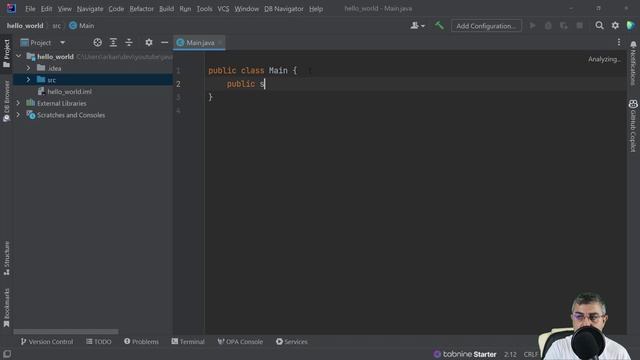Open the TODO tool window
The width and height of the screenshot is (640, 360).
tap(98, 342)
